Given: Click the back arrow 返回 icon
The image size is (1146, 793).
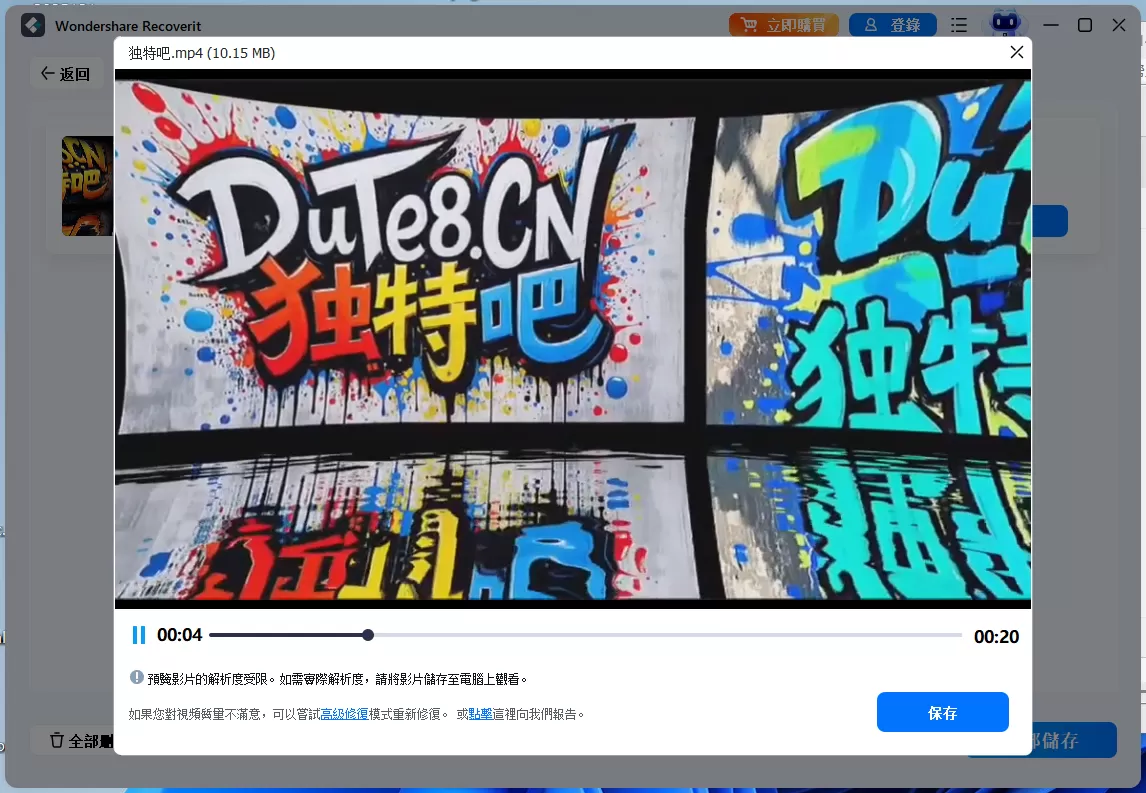Looking at the screenshot, I should [x=48, y=72].
